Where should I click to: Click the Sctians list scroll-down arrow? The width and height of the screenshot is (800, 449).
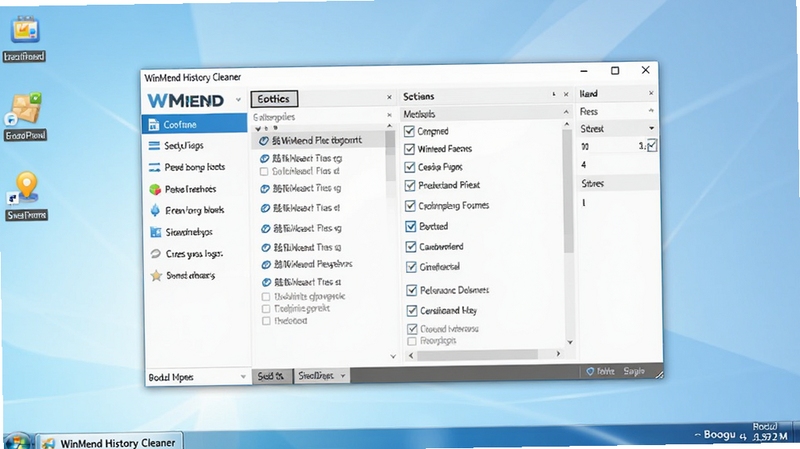pos(570,342)
